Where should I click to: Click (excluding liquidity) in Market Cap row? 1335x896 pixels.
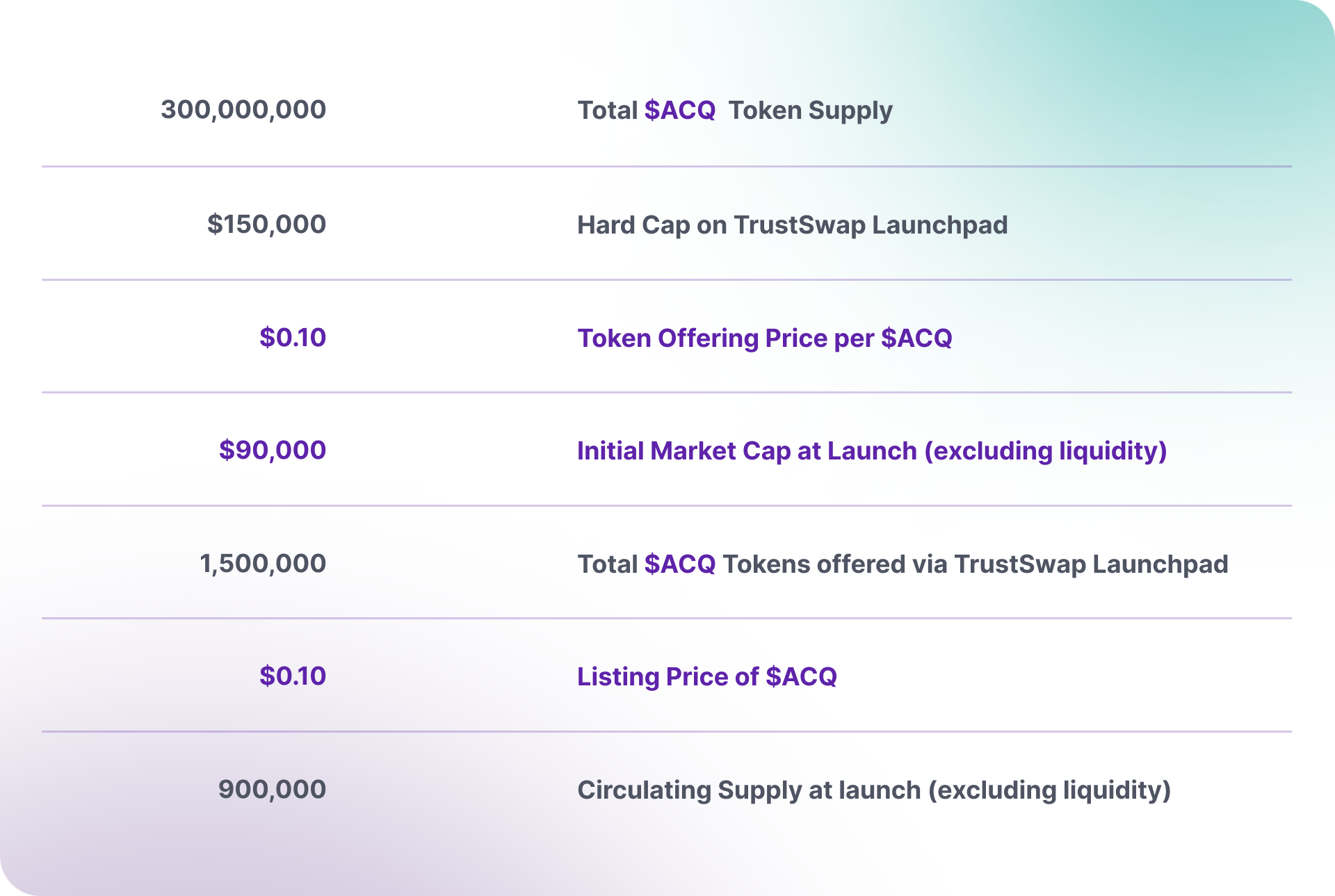pos(1045,451)
